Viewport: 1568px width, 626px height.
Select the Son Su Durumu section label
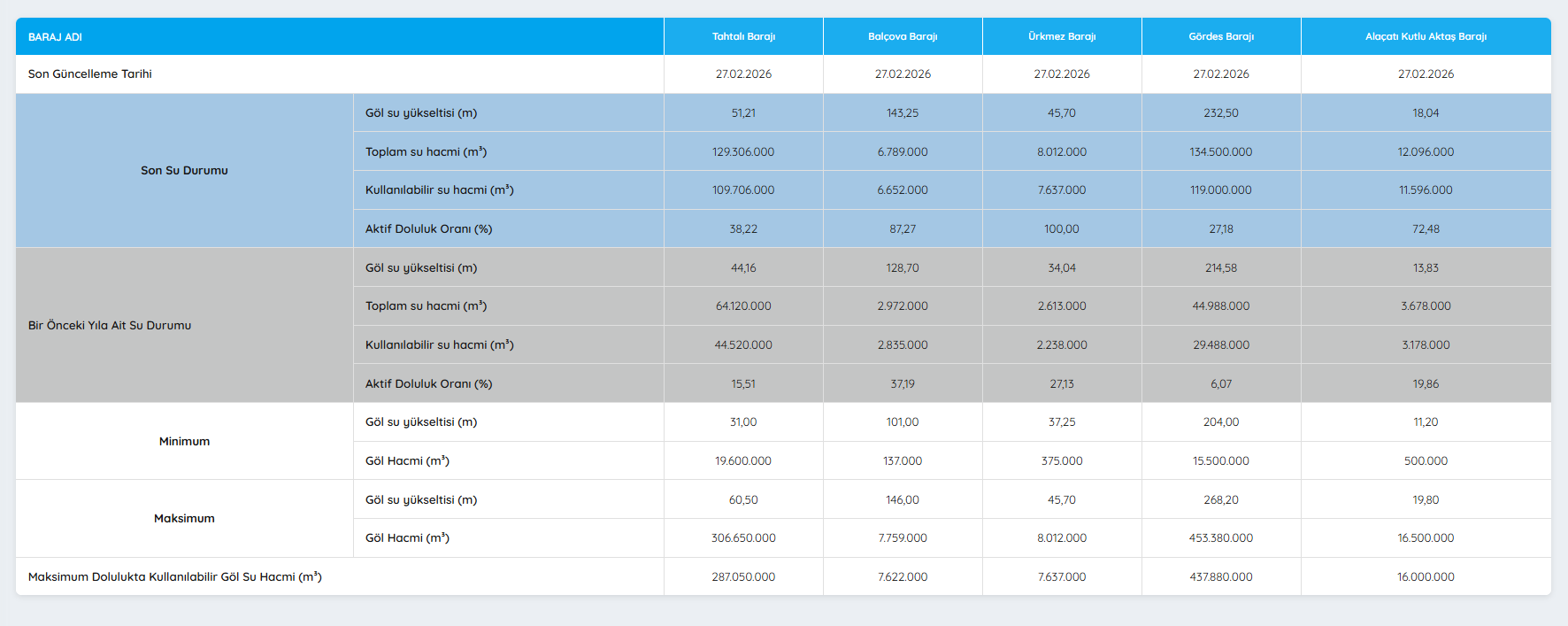(184, 171)
